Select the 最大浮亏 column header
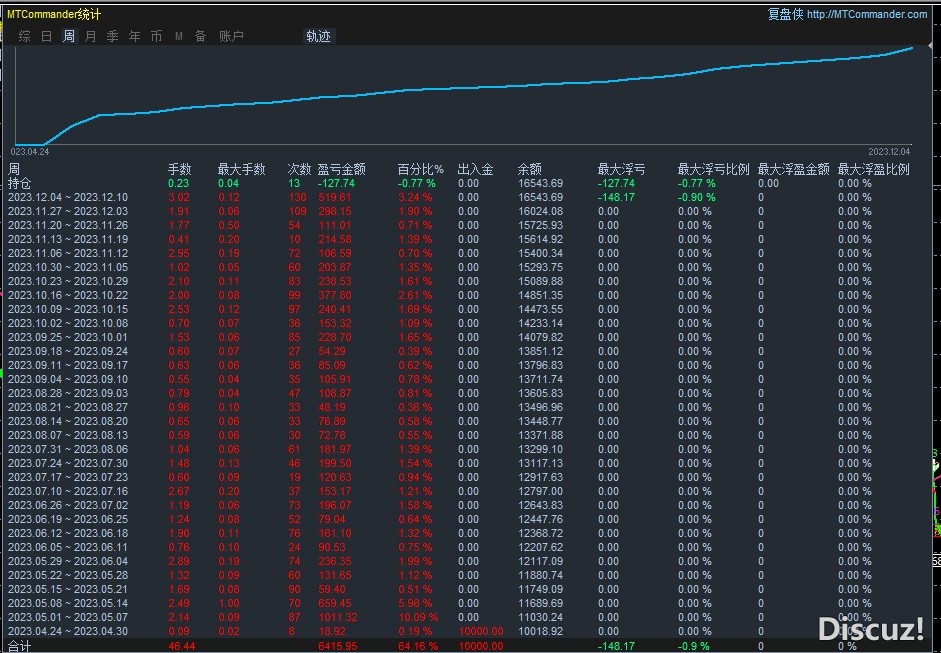 (x=621, y=169)
